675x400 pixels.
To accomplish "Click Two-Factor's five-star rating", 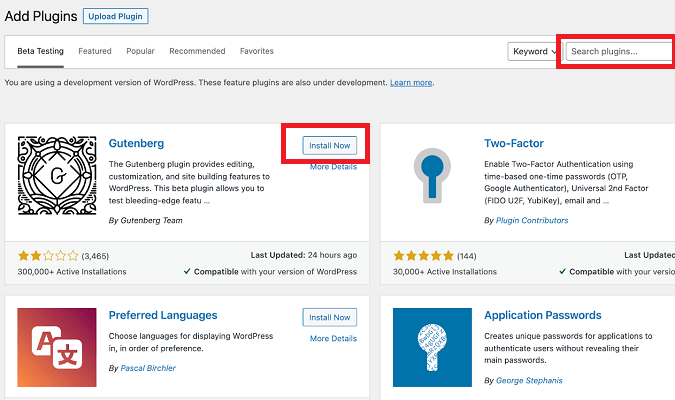I will tap(424, 256).
